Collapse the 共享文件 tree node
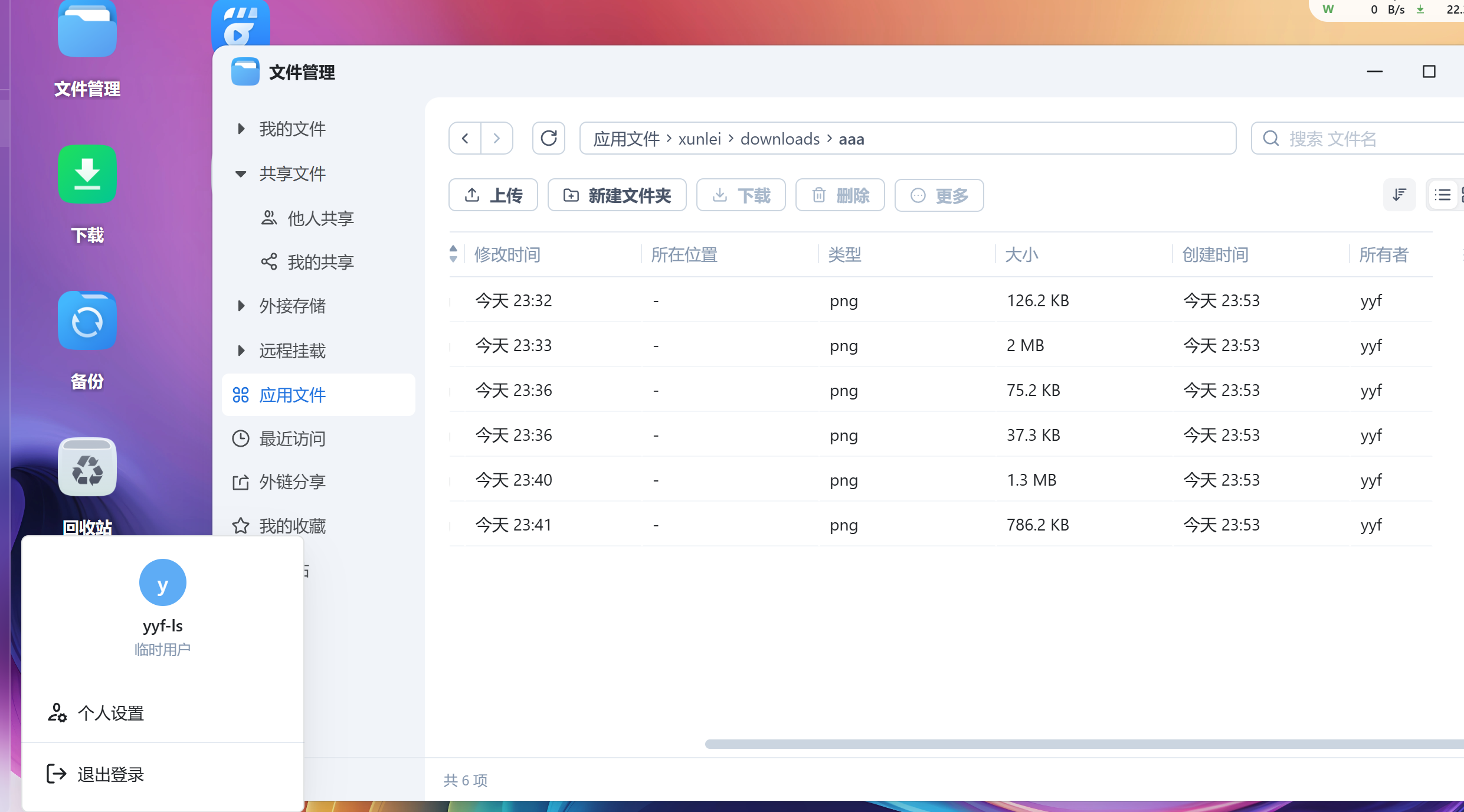Image resolution: width=1464 pixels, height=812 pixels. (x=241, y=173)
